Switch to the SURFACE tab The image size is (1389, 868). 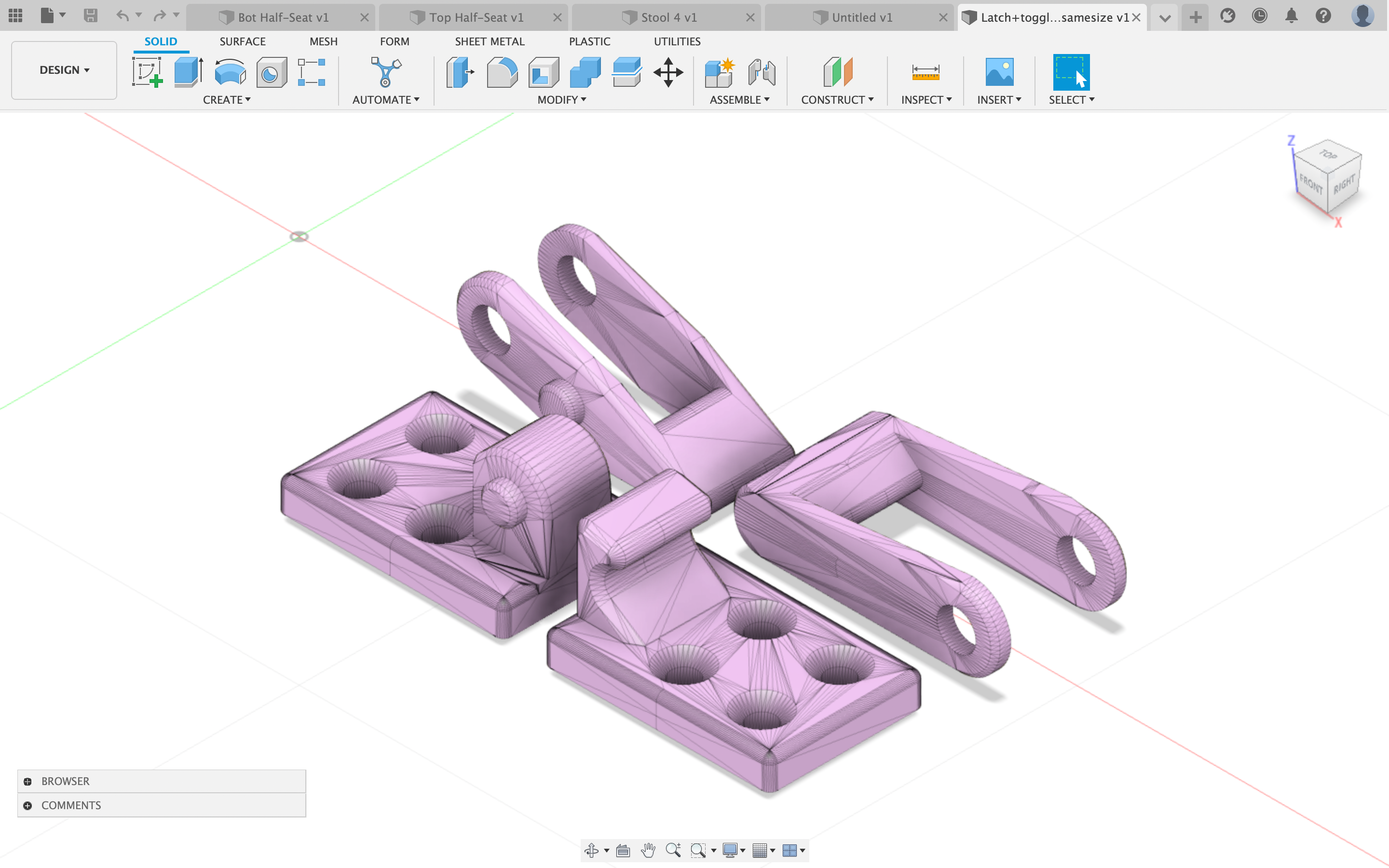(x=242, y=41)
